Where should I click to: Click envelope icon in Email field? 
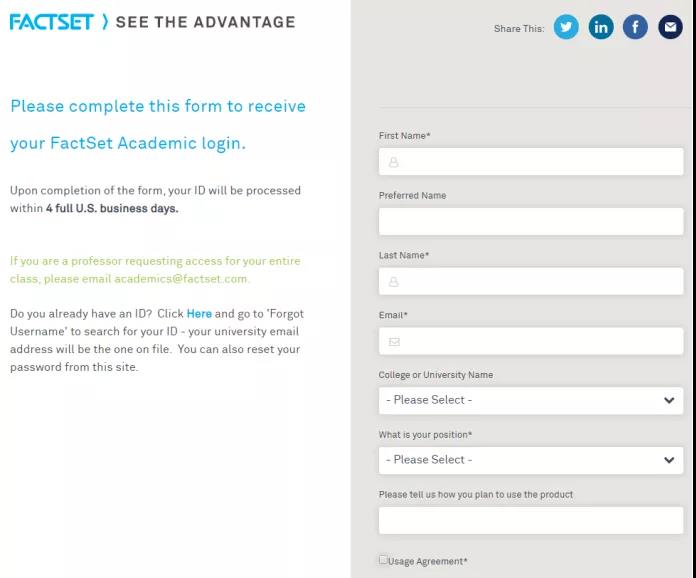pyautogui.click(x=394, y=341)
